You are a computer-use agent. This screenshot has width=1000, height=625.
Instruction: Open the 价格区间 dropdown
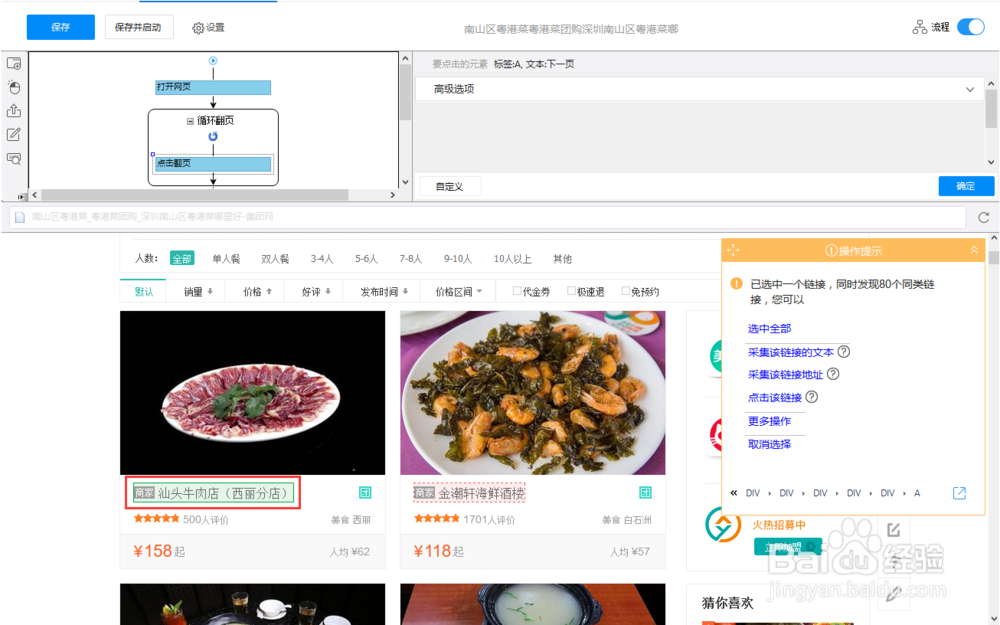click(459, 291)
